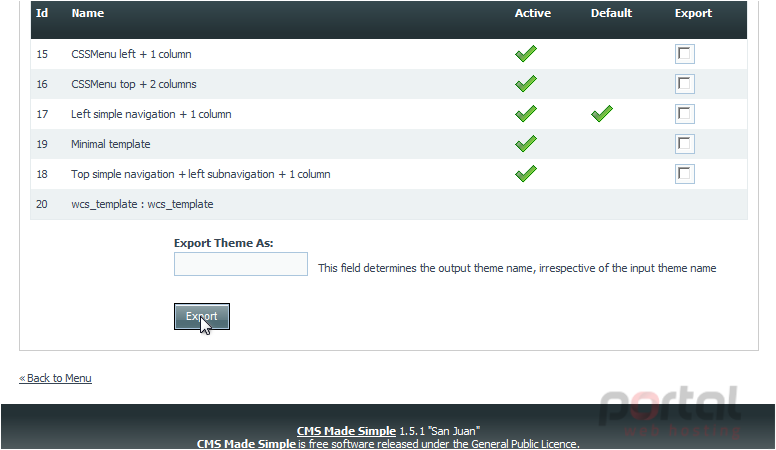Click Active checkmark for Minimal template

point(526,144)
